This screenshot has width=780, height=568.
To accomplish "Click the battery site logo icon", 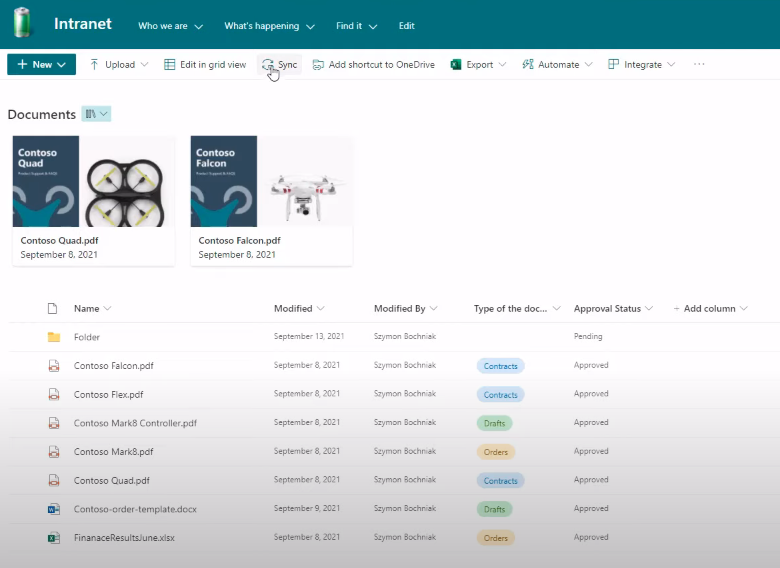I will (x=22, y=23).
